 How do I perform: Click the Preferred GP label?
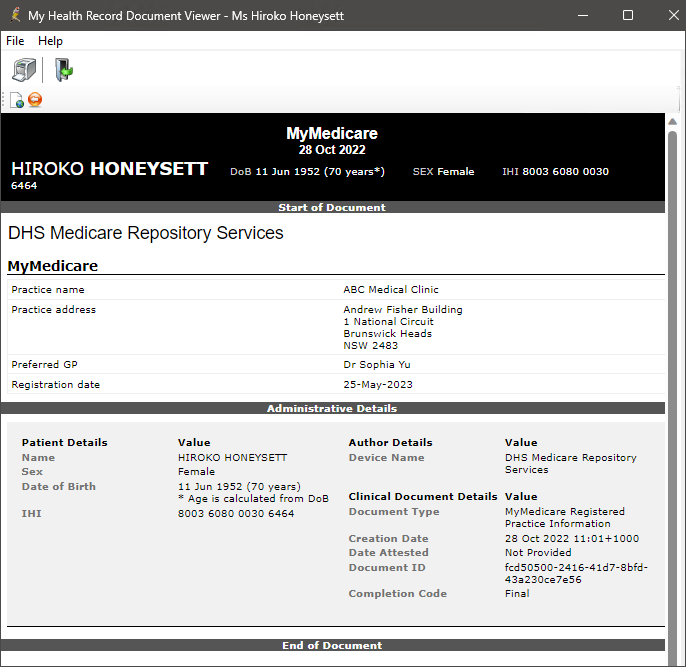44,364
